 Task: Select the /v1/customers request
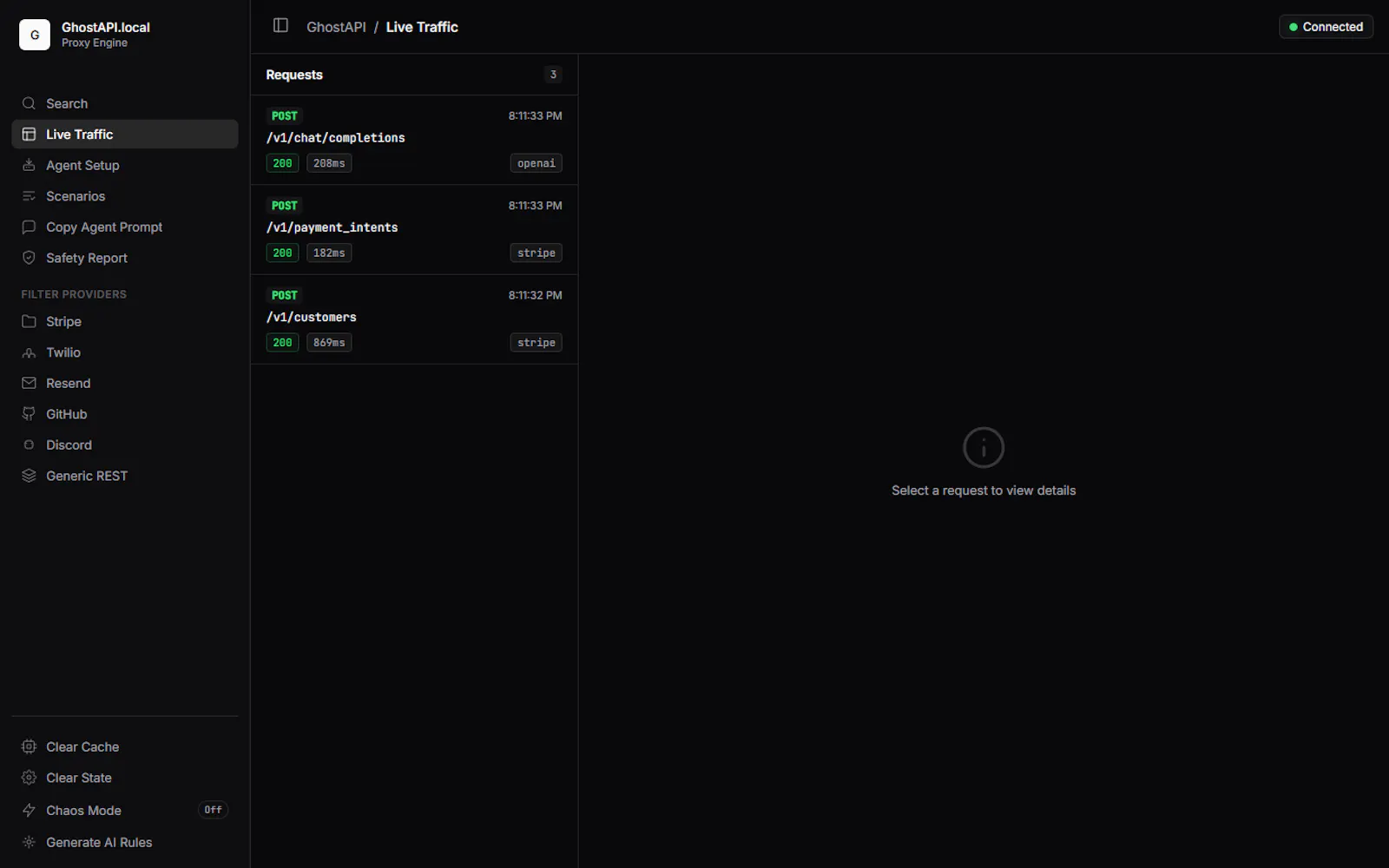tap(414, 319)
